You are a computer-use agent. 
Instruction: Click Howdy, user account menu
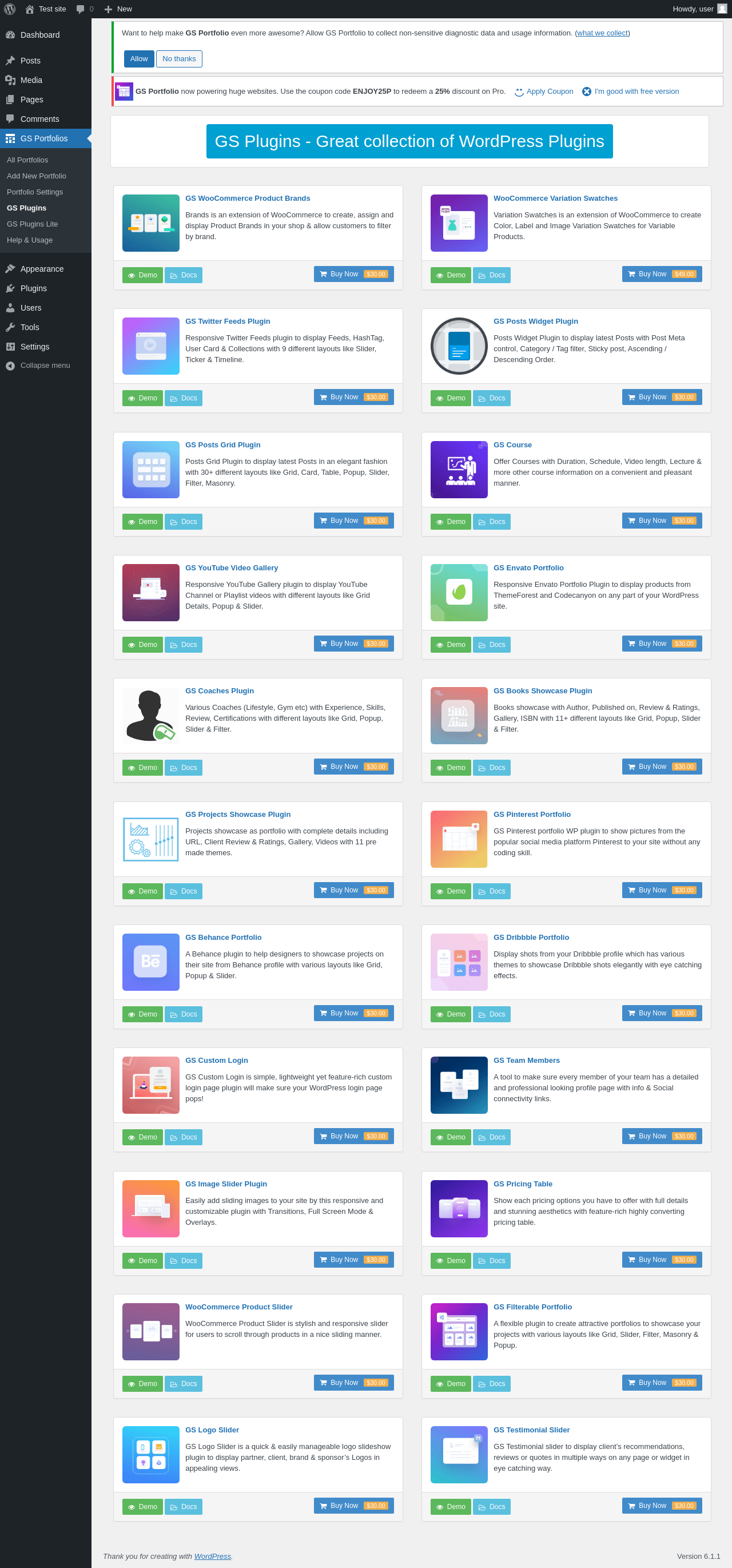coord(699,9)
